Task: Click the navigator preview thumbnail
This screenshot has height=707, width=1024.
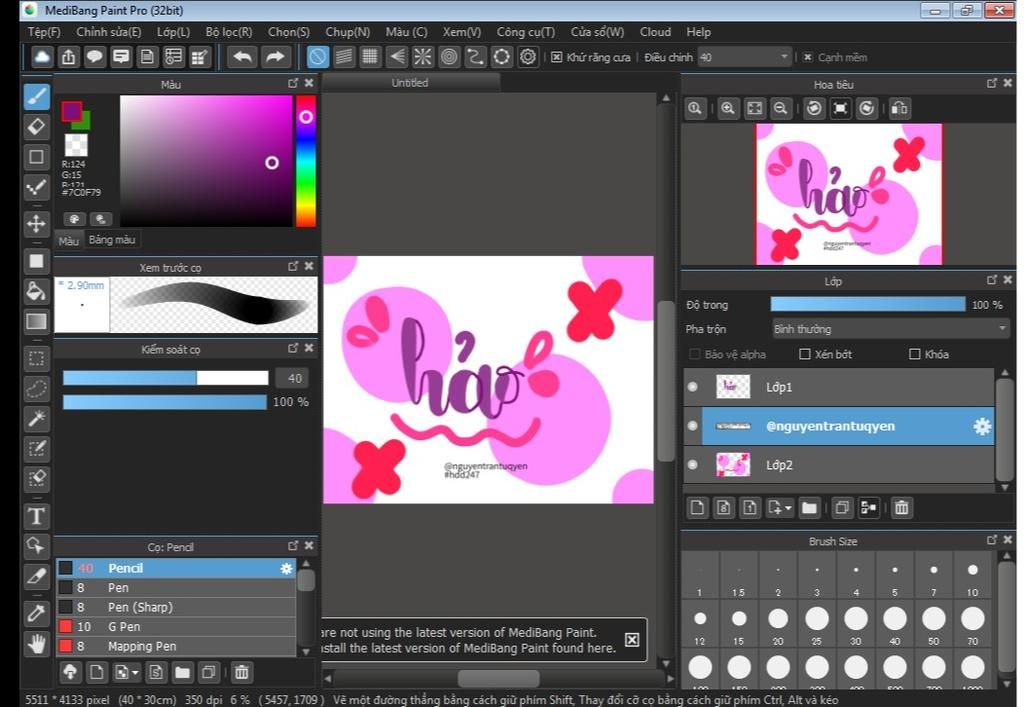Action: coord(849,194)
